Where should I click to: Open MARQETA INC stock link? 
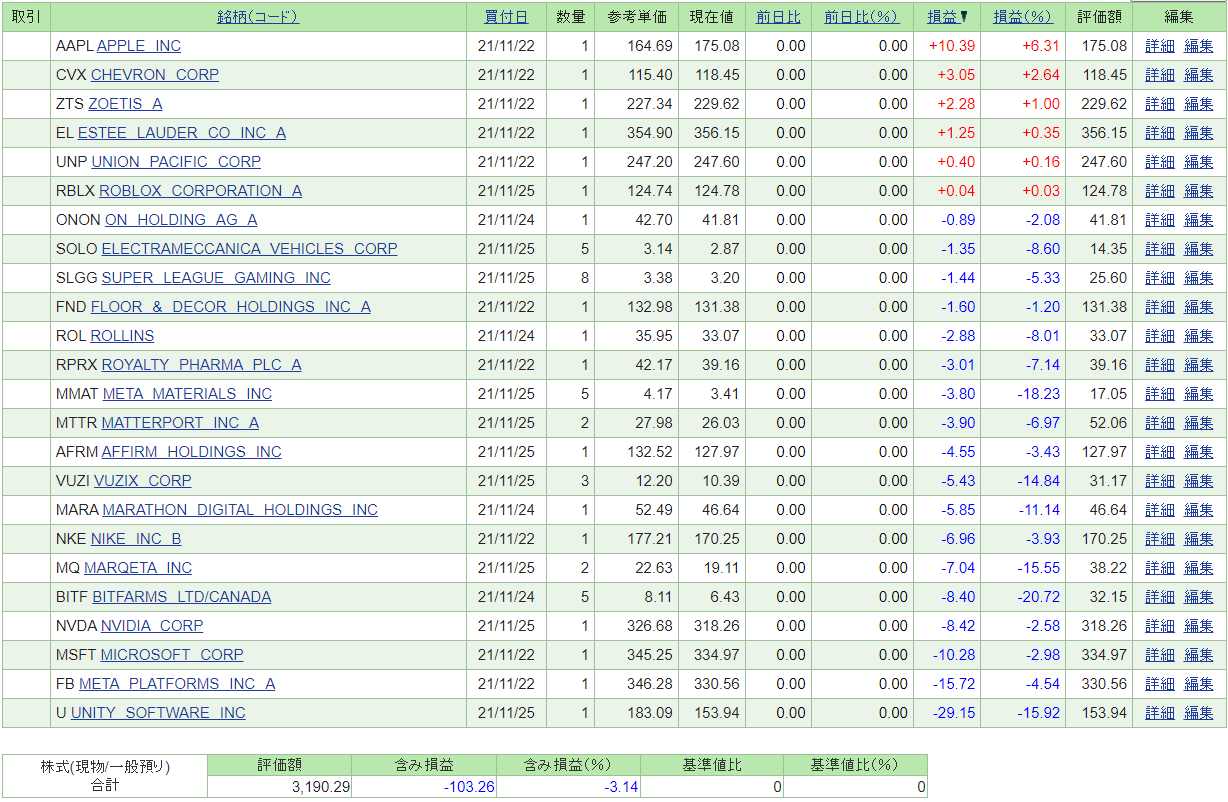click(x=138, y=568)
